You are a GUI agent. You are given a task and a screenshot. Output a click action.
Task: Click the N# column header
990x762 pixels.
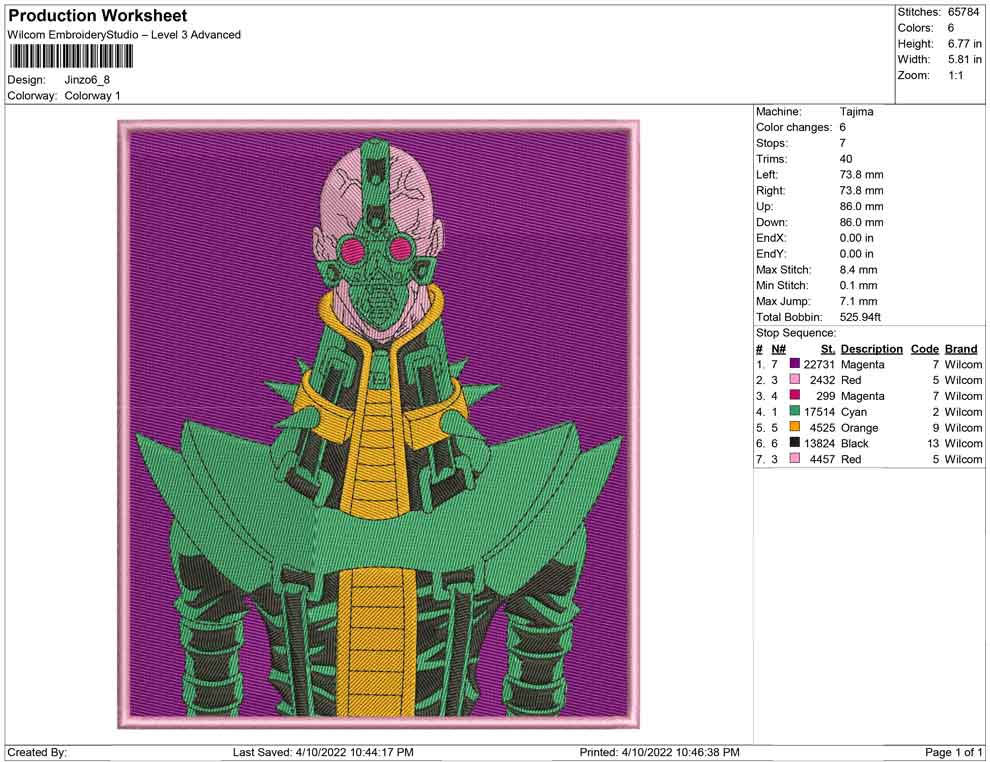(778, 349)
